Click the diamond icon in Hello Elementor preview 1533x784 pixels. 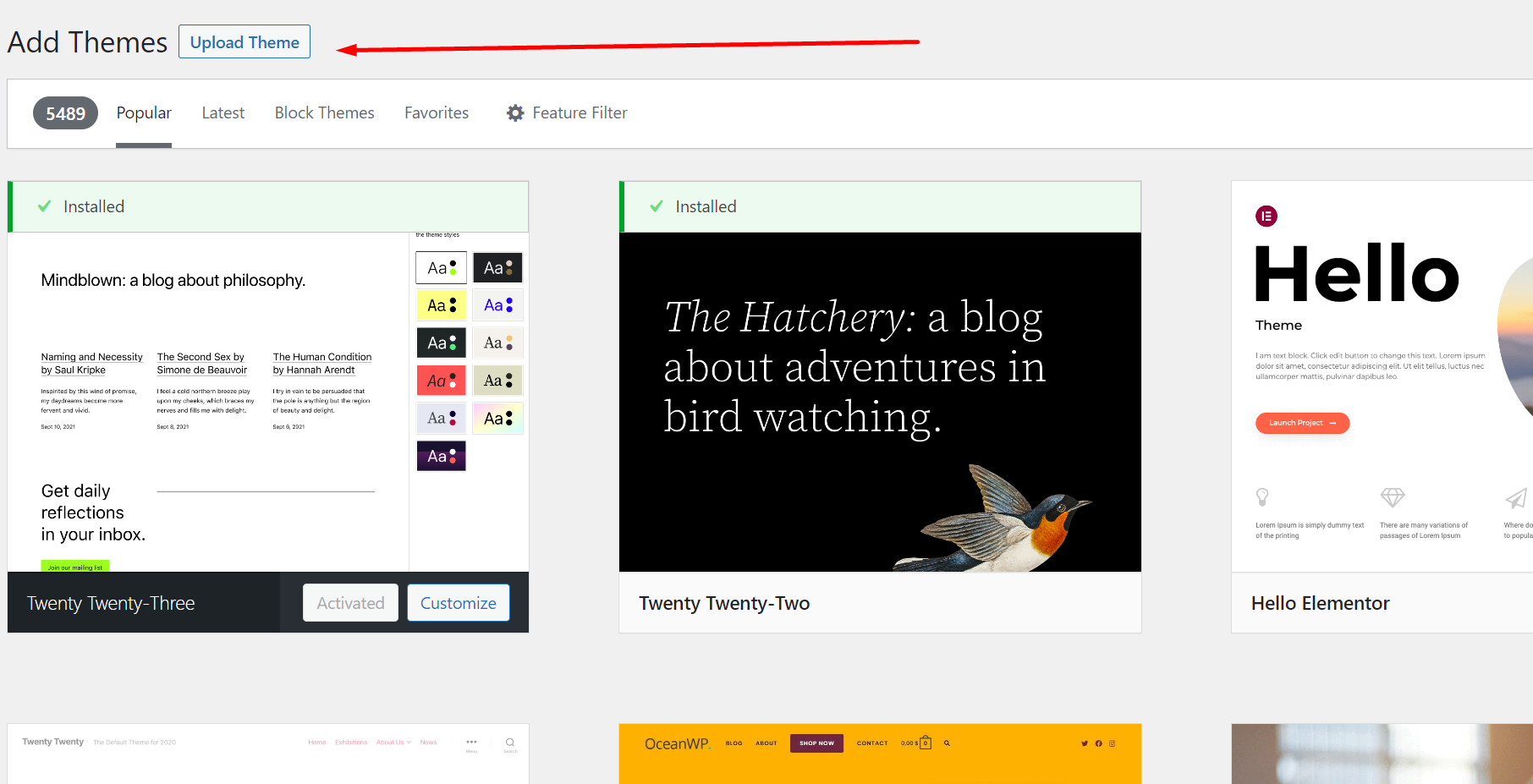click(x=1393, y=497)
